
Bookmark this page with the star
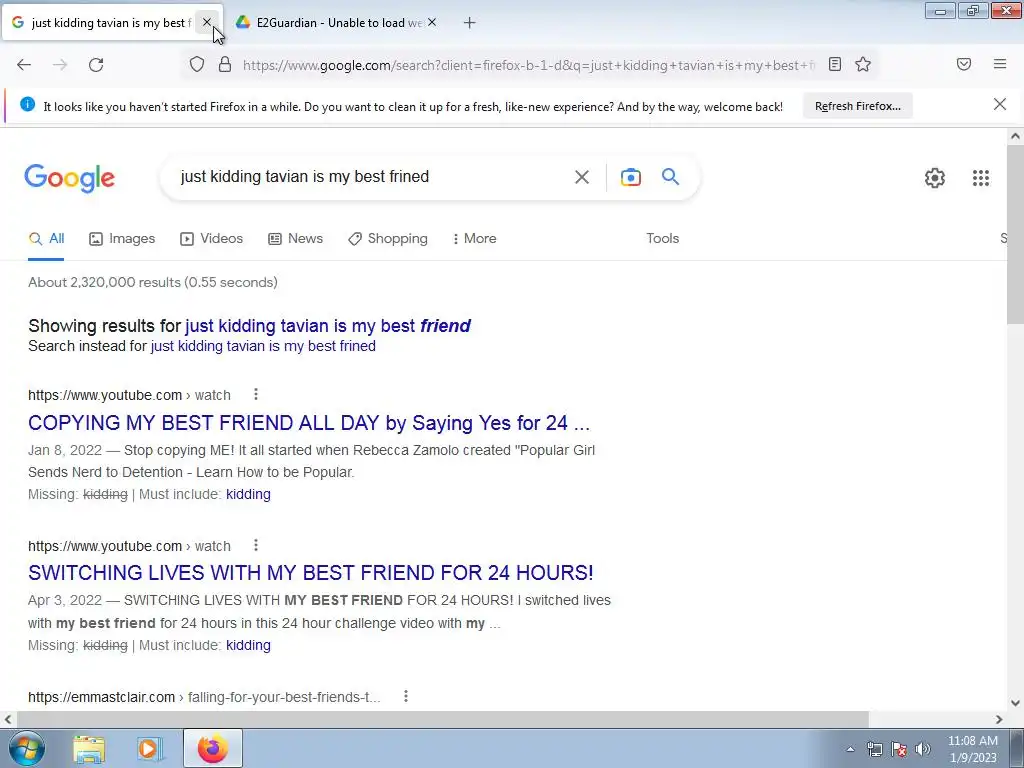click(863, 64)
